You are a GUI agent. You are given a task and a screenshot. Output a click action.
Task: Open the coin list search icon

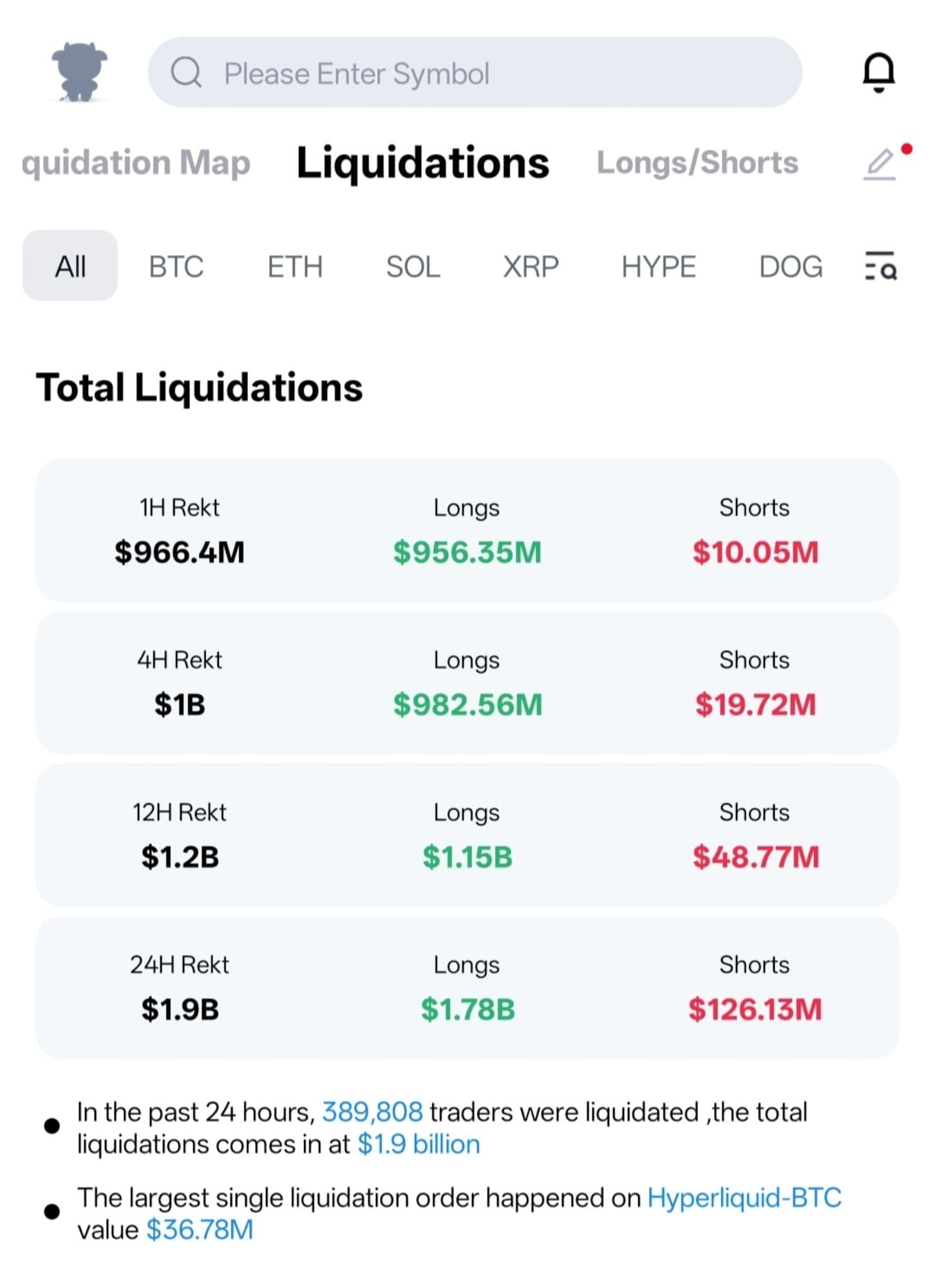pos(880,266)
